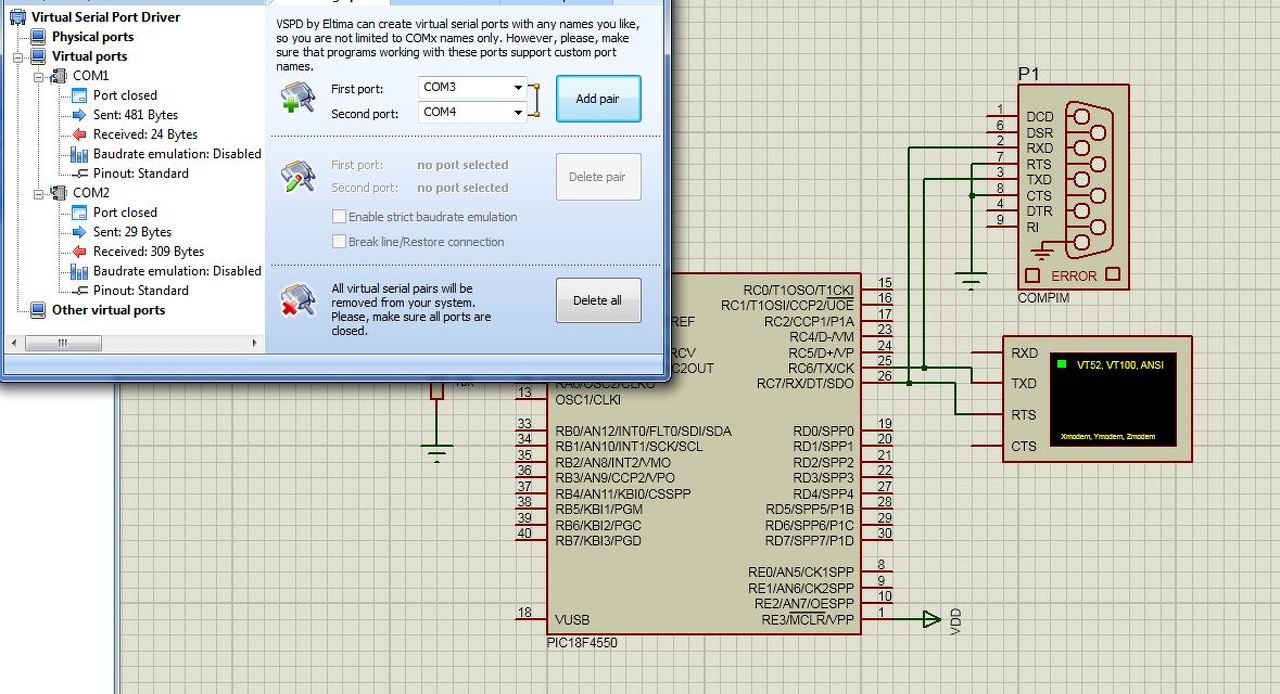Click the delete pair pencil icon
Image resolution: width=1280 pixels, height=694 pixels.
click(297, 176)
